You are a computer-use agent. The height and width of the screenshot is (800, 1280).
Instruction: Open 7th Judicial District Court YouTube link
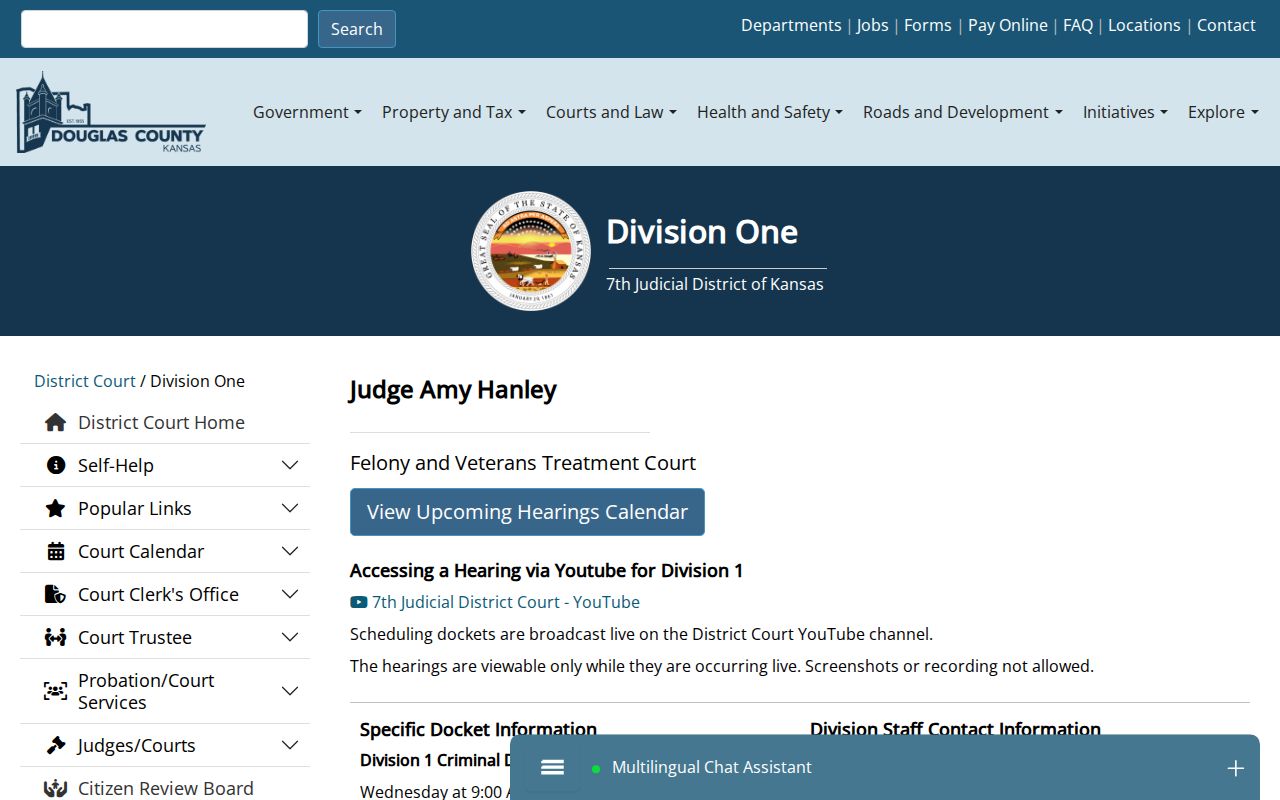506,602
